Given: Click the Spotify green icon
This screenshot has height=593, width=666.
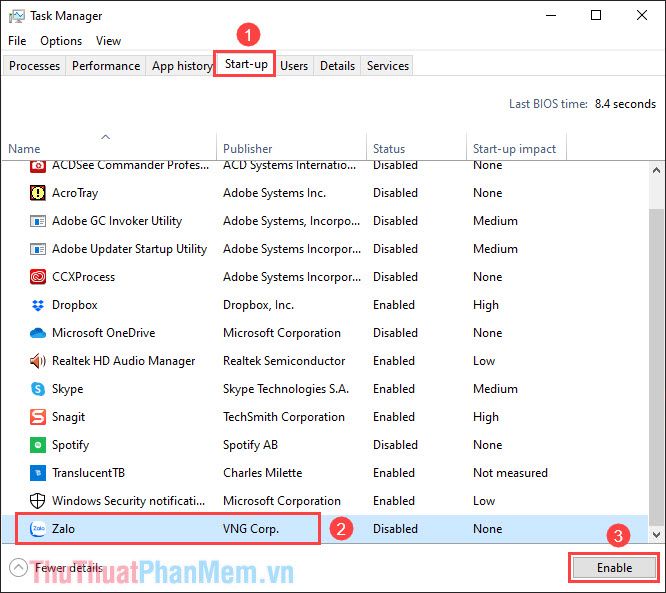Looking at the screenshot, I should 38,445.
